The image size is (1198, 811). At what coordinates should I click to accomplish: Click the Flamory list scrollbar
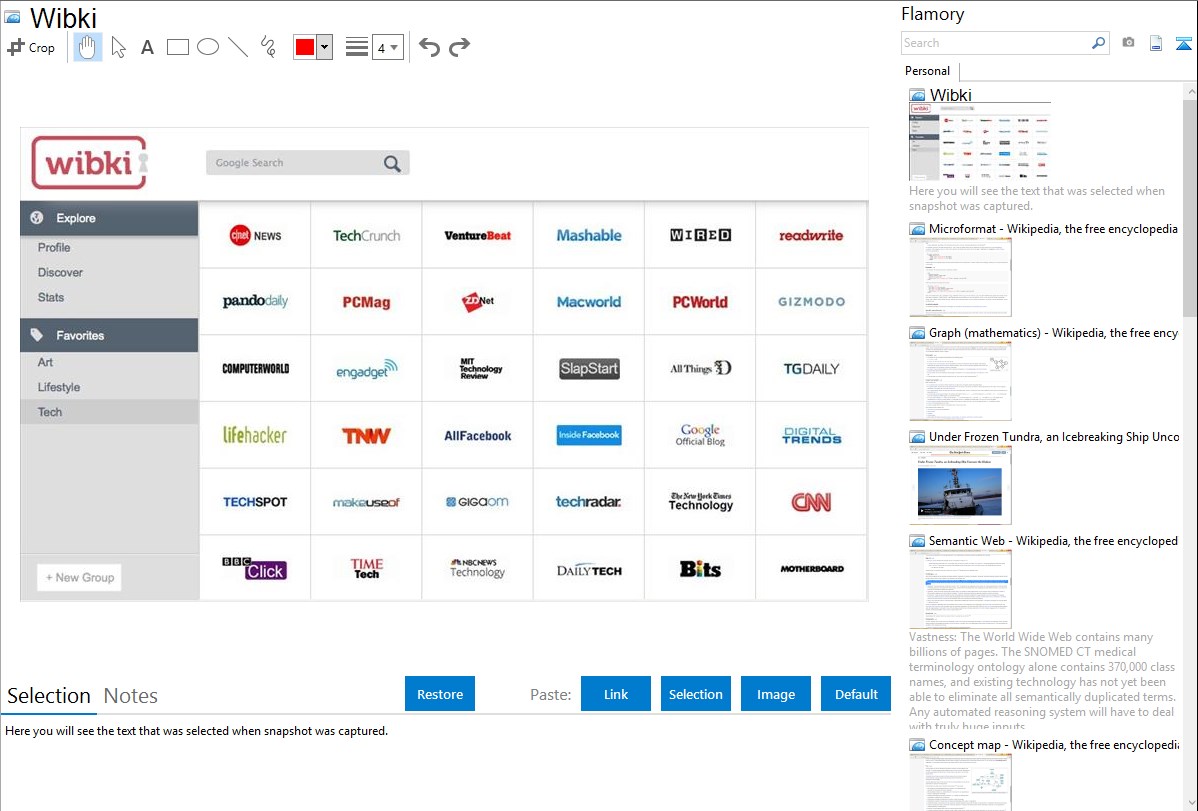[1190, 206]
